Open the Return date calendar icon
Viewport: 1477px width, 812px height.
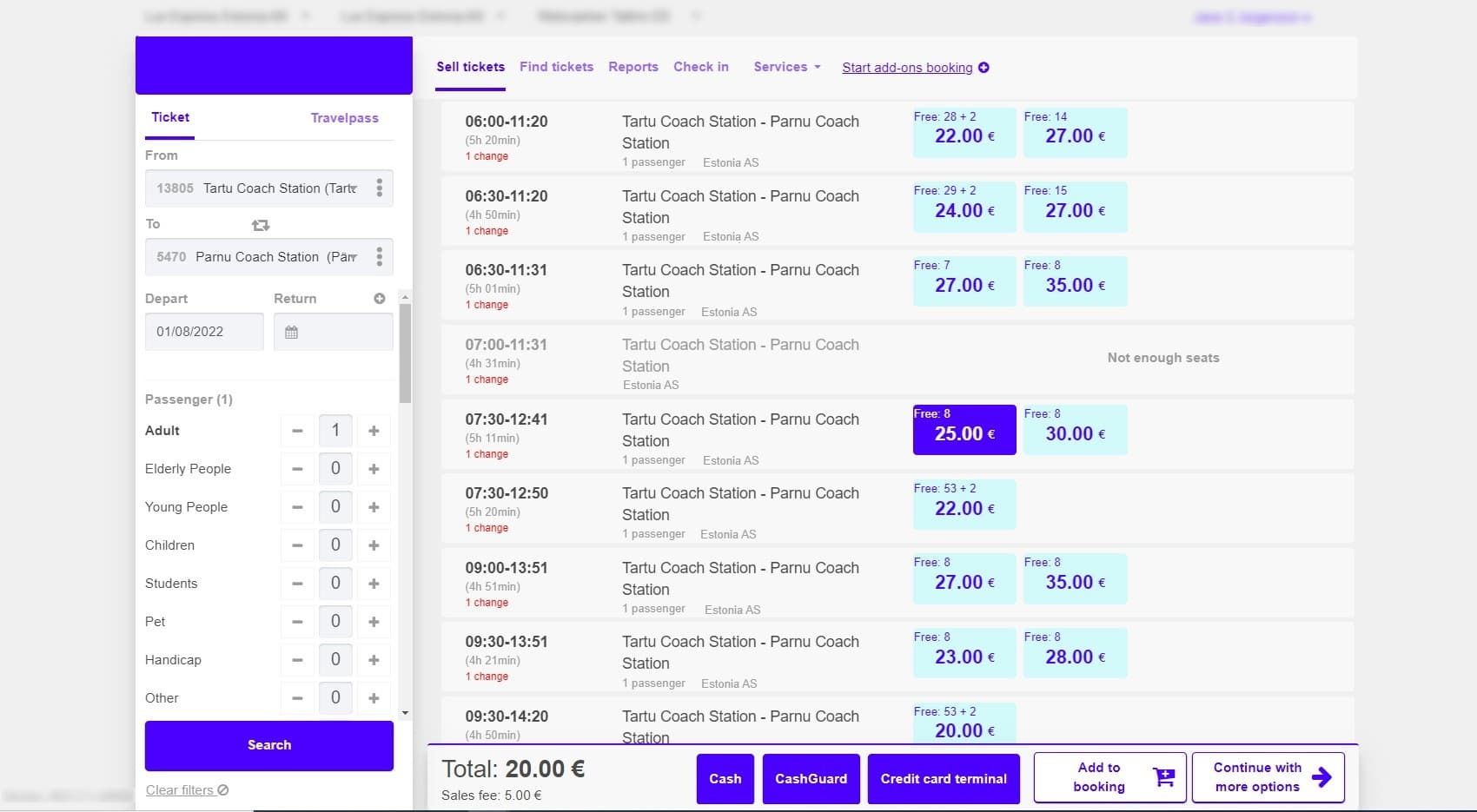[x=292, y=333]
